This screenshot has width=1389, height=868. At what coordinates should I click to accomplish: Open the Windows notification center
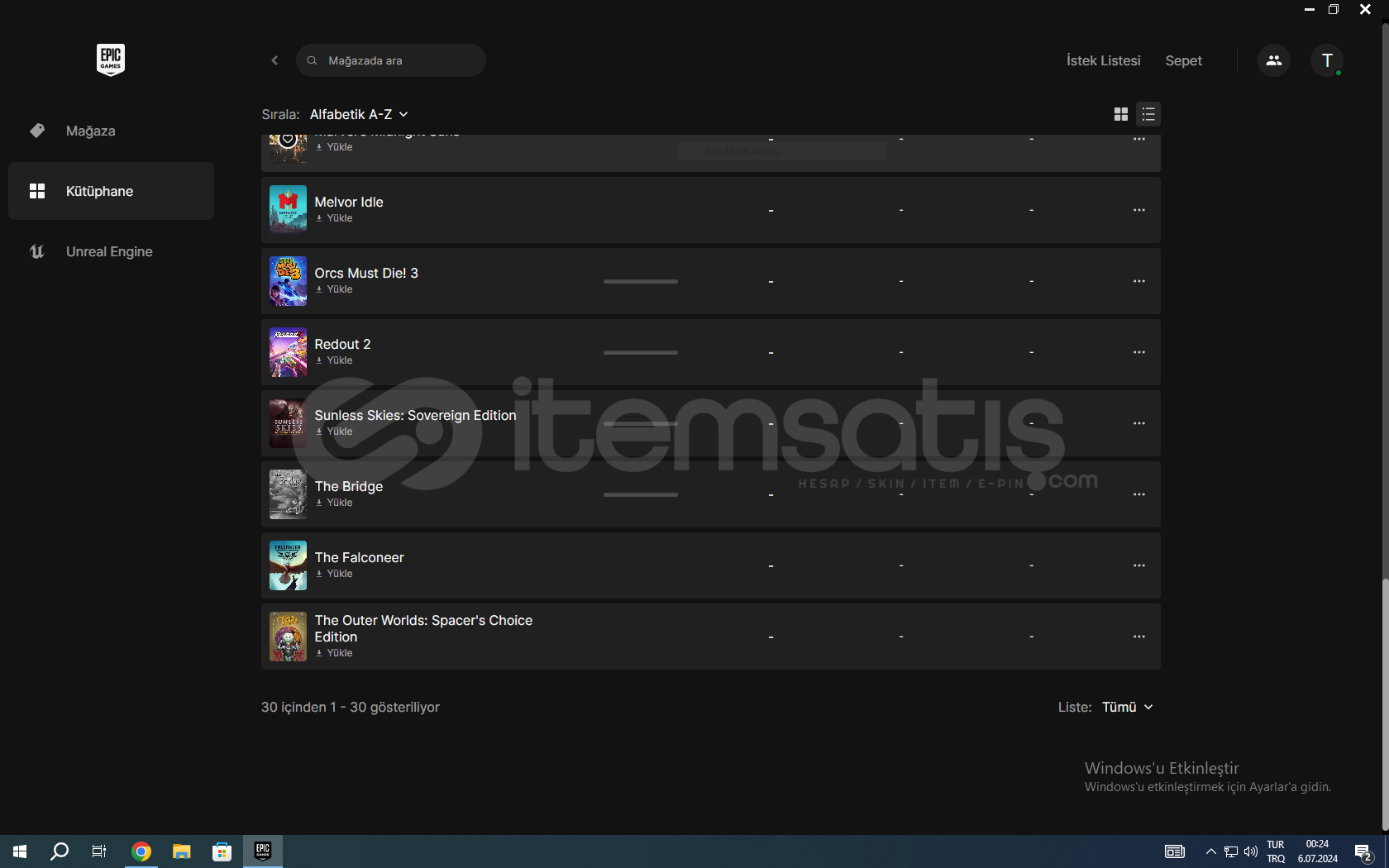pos(1363,851)
